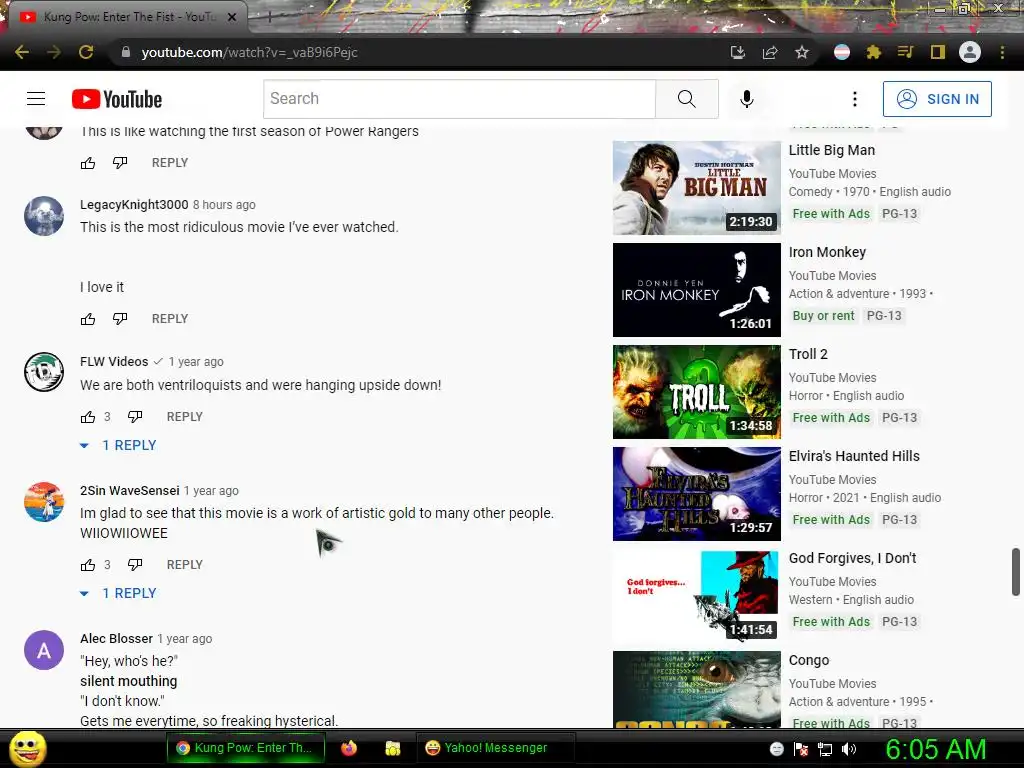The height and width of the screenshot is (768, 1024).
Task: Click the smiley Start button on taskbar
Action: coord(27,749)
